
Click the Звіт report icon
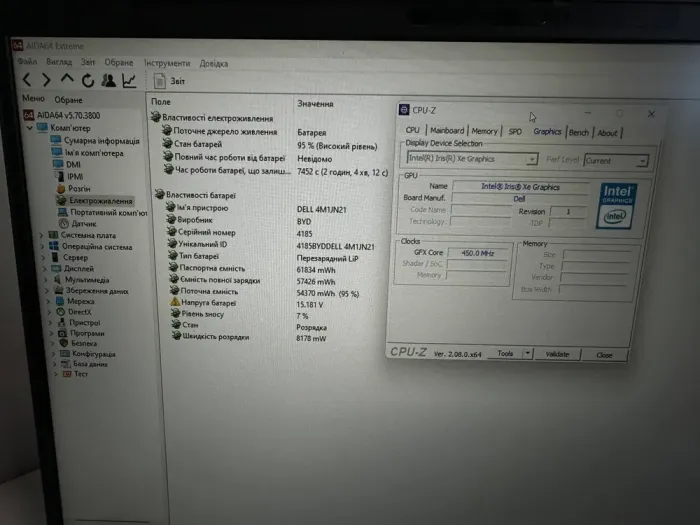point(160,81)
